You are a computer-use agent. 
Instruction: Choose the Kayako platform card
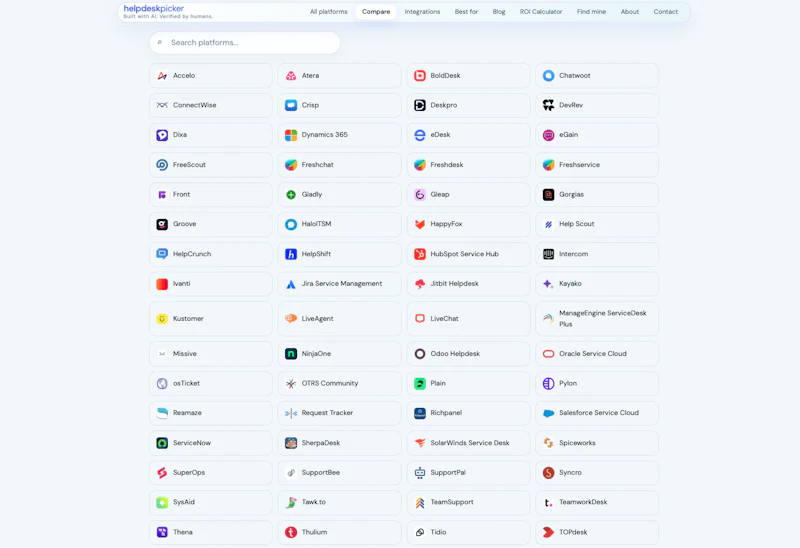597,284
